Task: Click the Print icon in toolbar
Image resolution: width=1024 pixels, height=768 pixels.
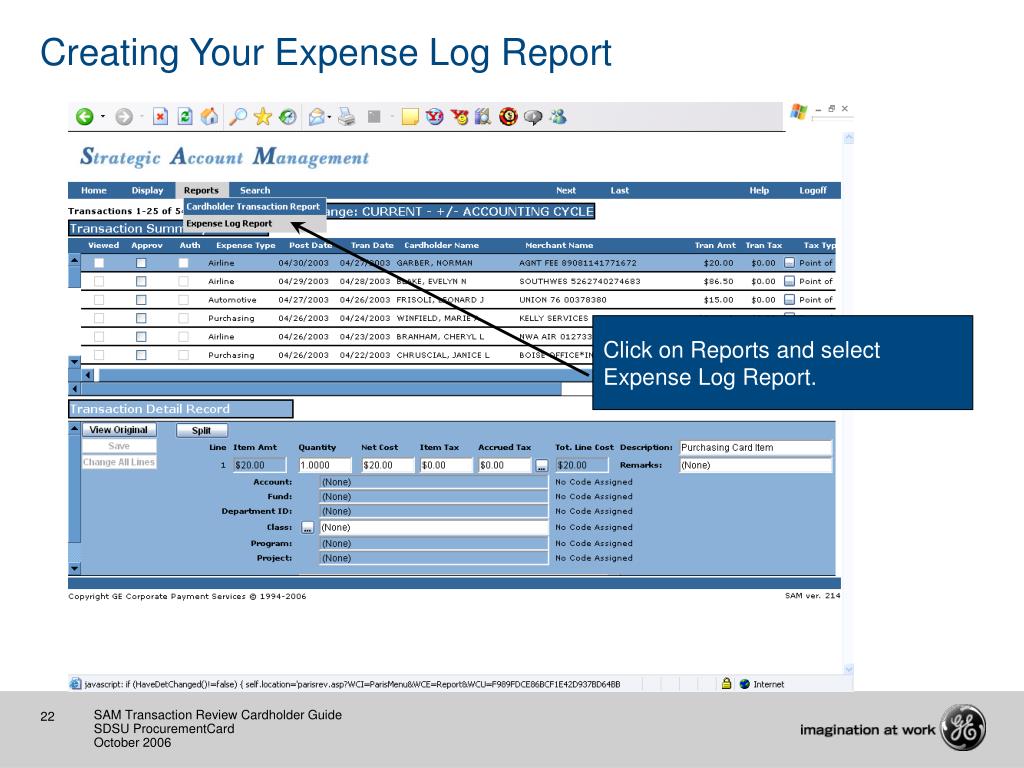Action: (x=347, y=117)
